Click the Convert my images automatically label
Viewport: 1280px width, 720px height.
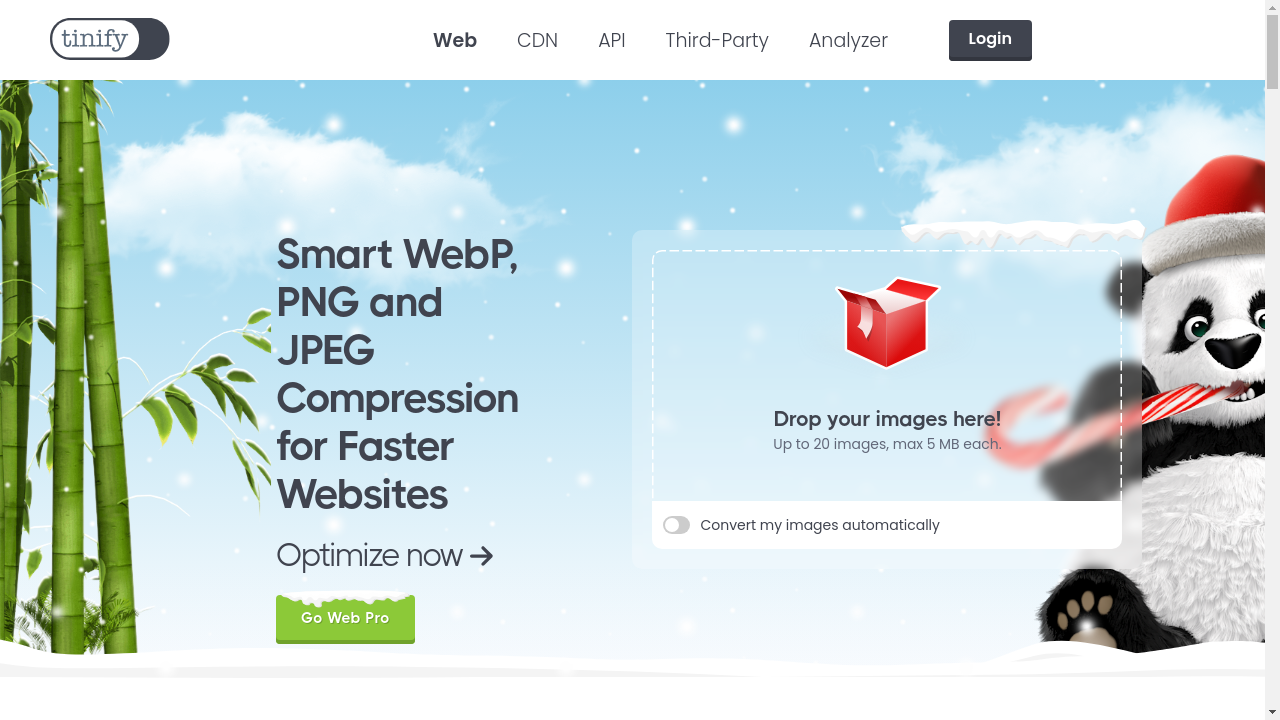point(820,525)
